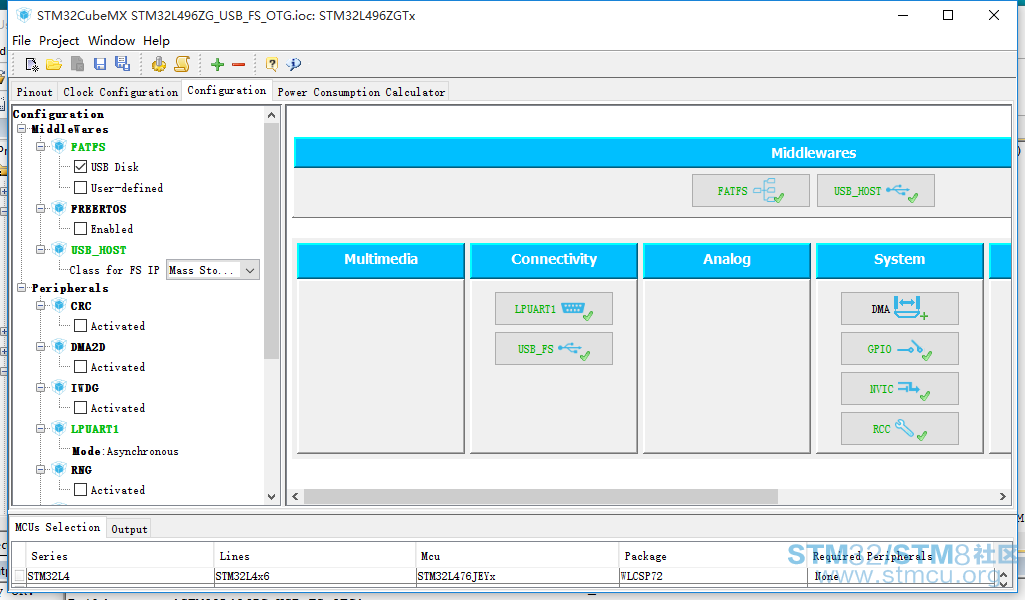Click the configuration tree's vertical scrollbar thumb
The image size is (1025, 600).
[272, 241]
